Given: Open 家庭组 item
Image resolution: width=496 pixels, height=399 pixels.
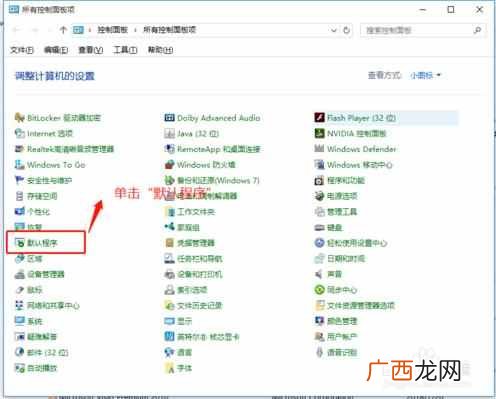Looking at the screenshot, I should click(182, 227).
